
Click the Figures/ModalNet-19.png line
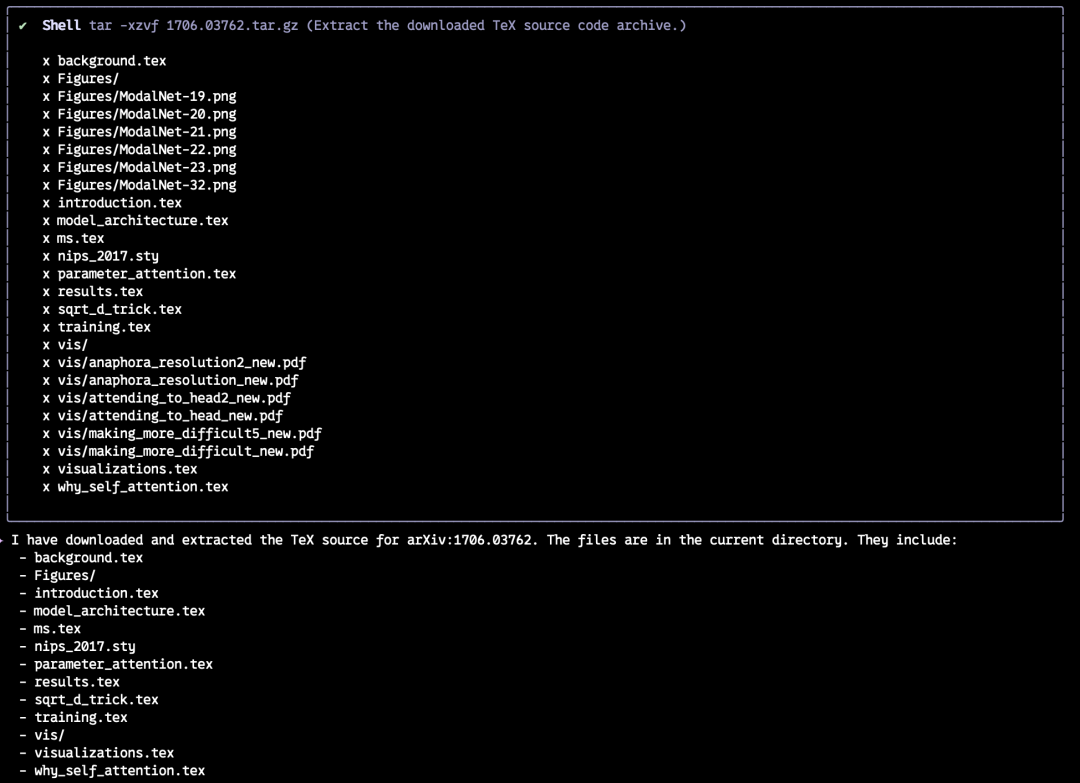(x=139, y=96)
